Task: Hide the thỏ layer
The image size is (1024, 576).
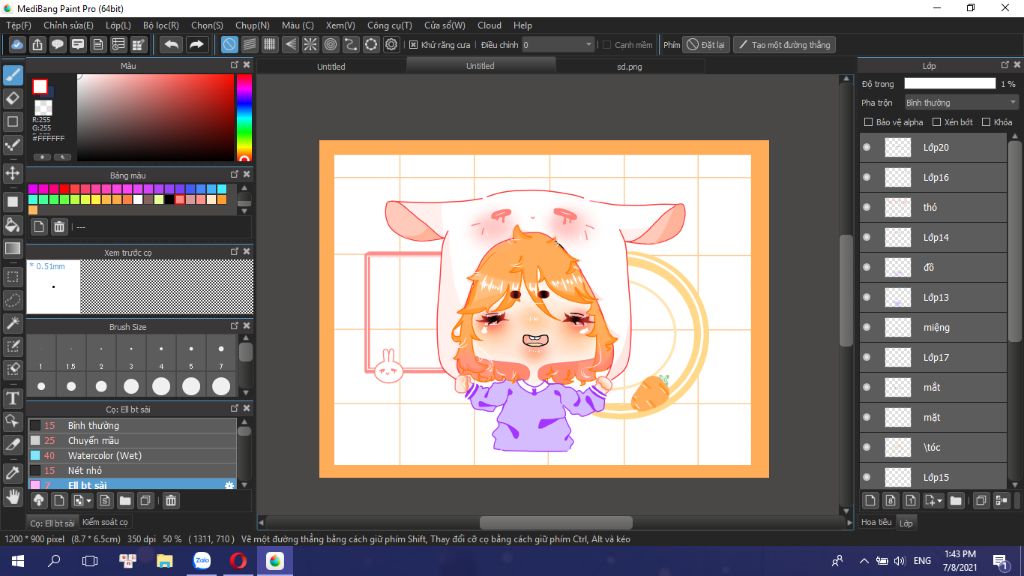Action: [867, 208]
